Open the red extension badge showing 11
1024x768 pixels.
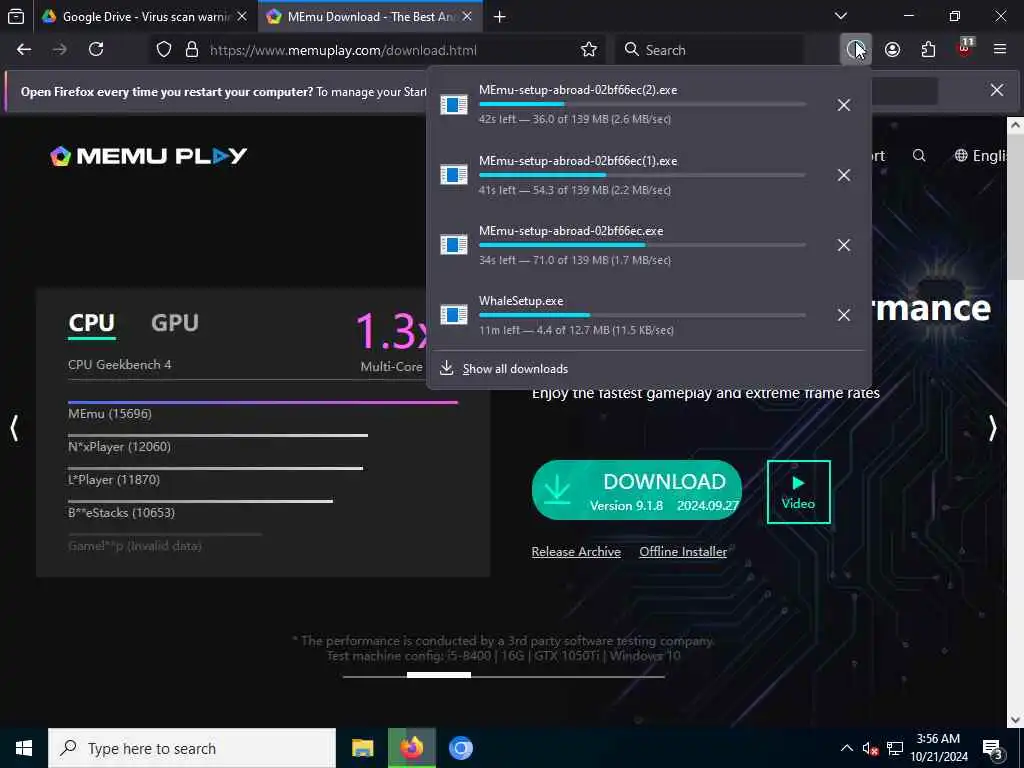pos(965,48)
